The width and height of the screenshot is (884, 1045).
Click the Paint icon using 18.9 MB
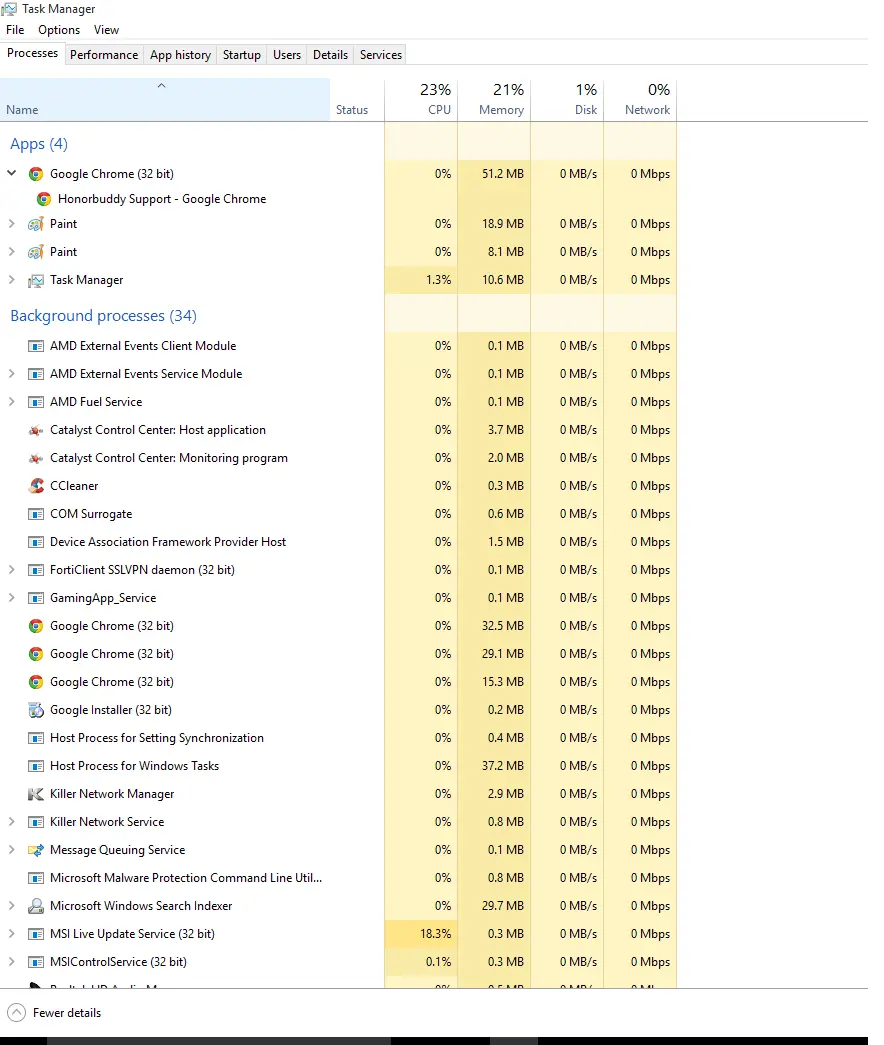pyautogui.click(x=36, y=225)
